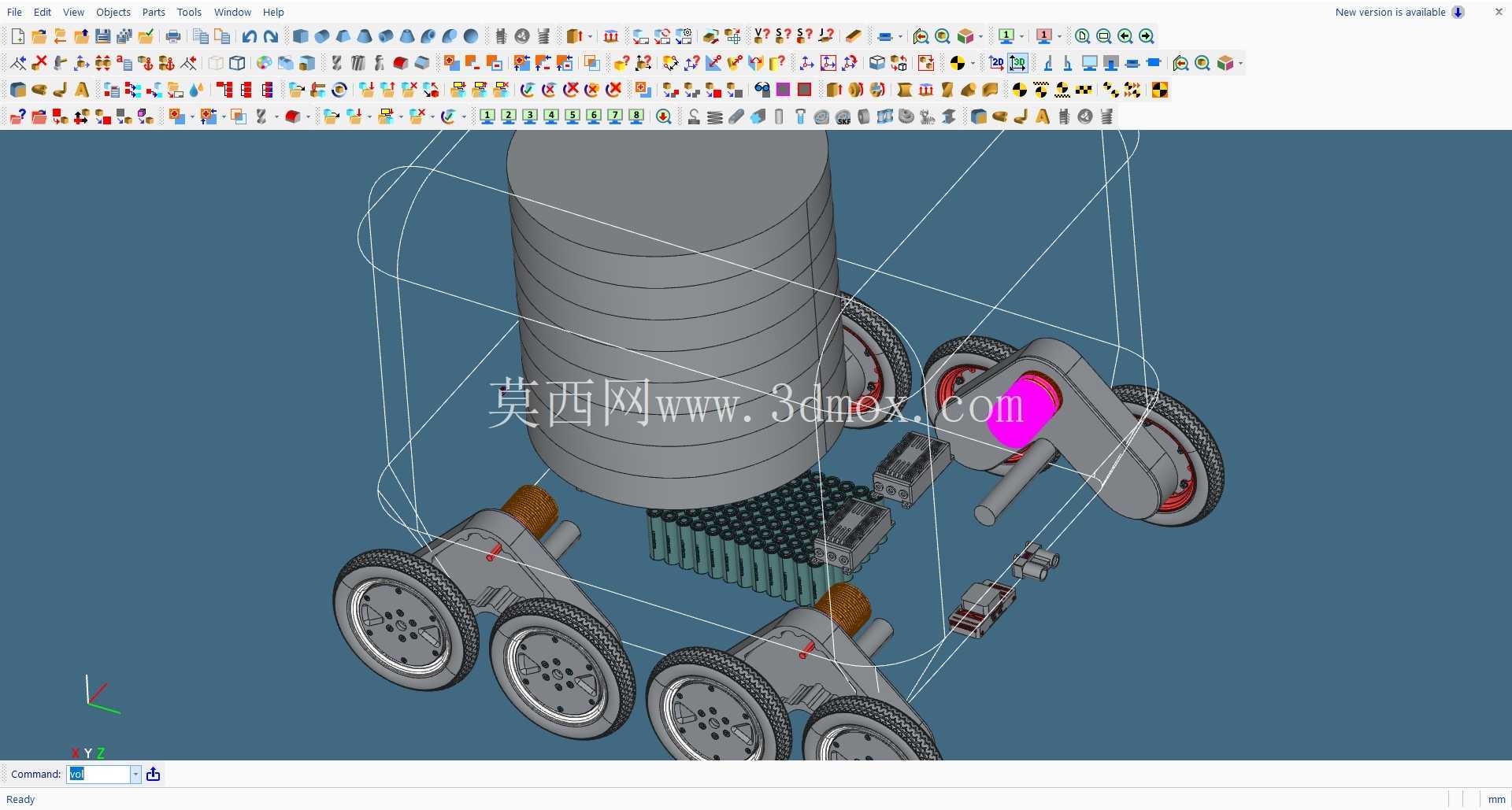1512x810 pixels.
Task: Open dropdown beside bottom-row red shape icon
Action: [x=308, y=117]
